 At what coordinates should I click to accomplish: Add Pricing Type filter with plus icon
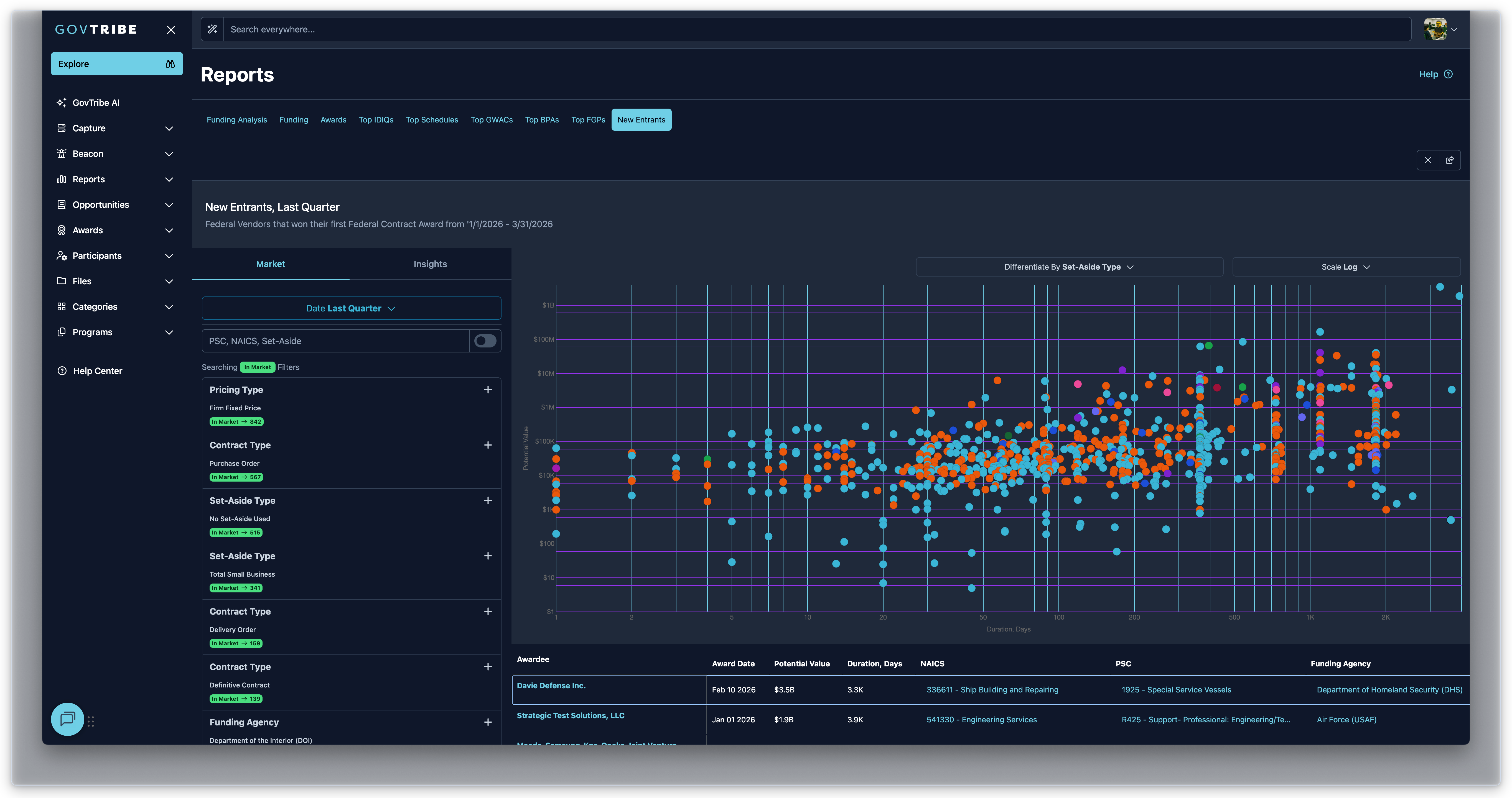click(x=488, y=390)
